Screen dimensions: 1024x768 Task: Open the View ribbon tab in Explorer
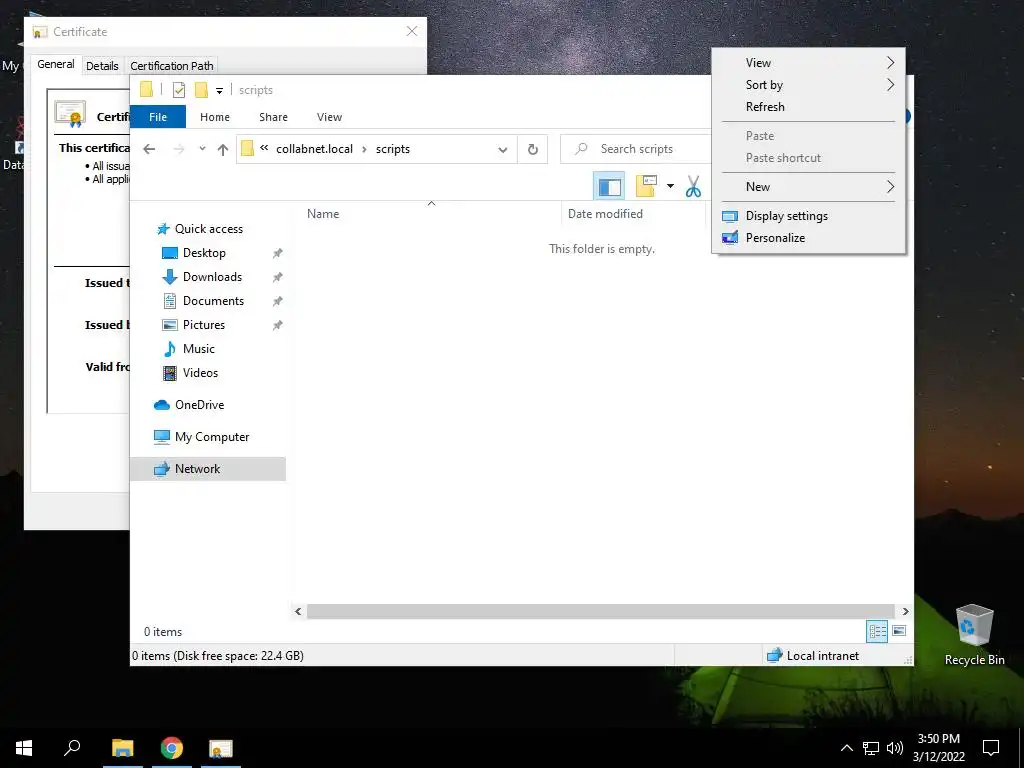329,117
